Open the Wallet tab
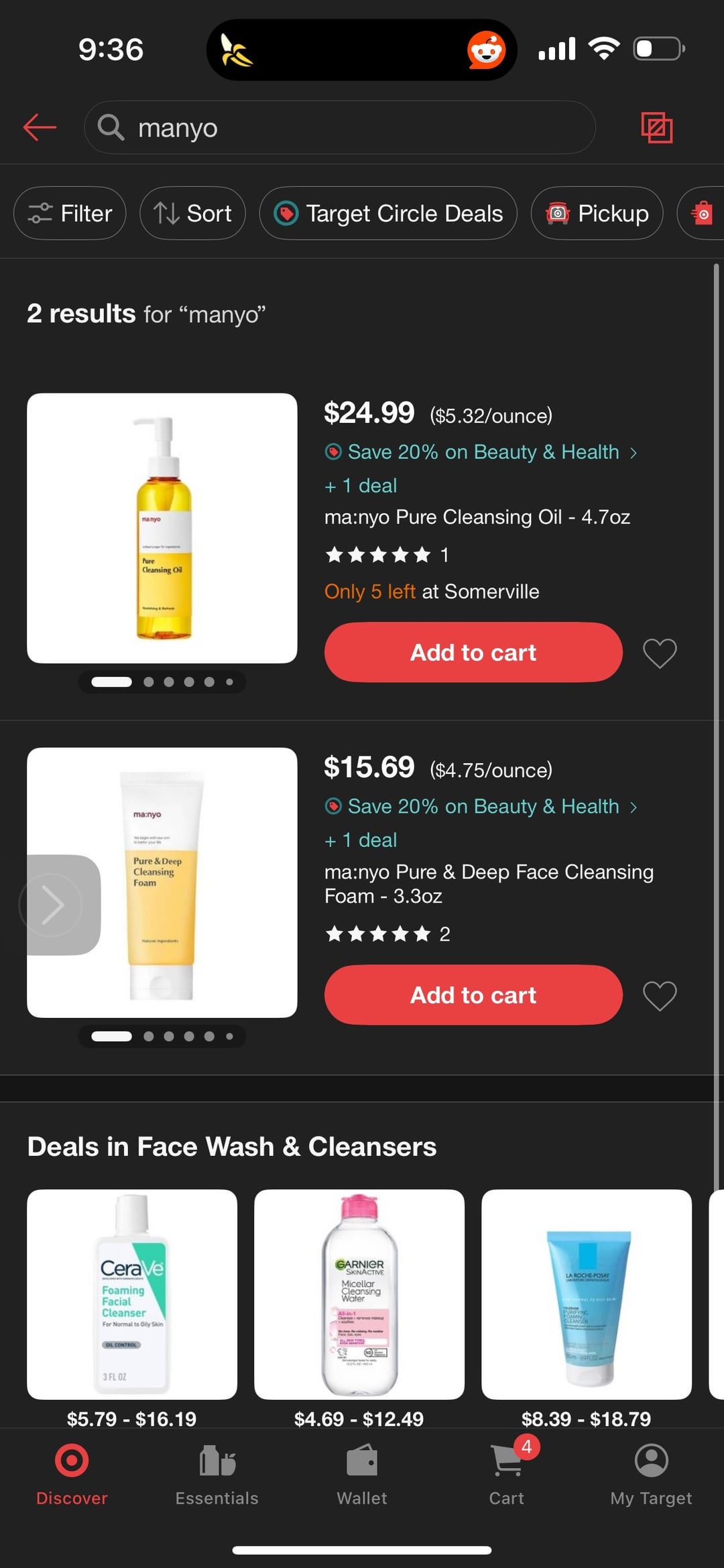The image size is (724, 1568). (x=362, y=1472)
